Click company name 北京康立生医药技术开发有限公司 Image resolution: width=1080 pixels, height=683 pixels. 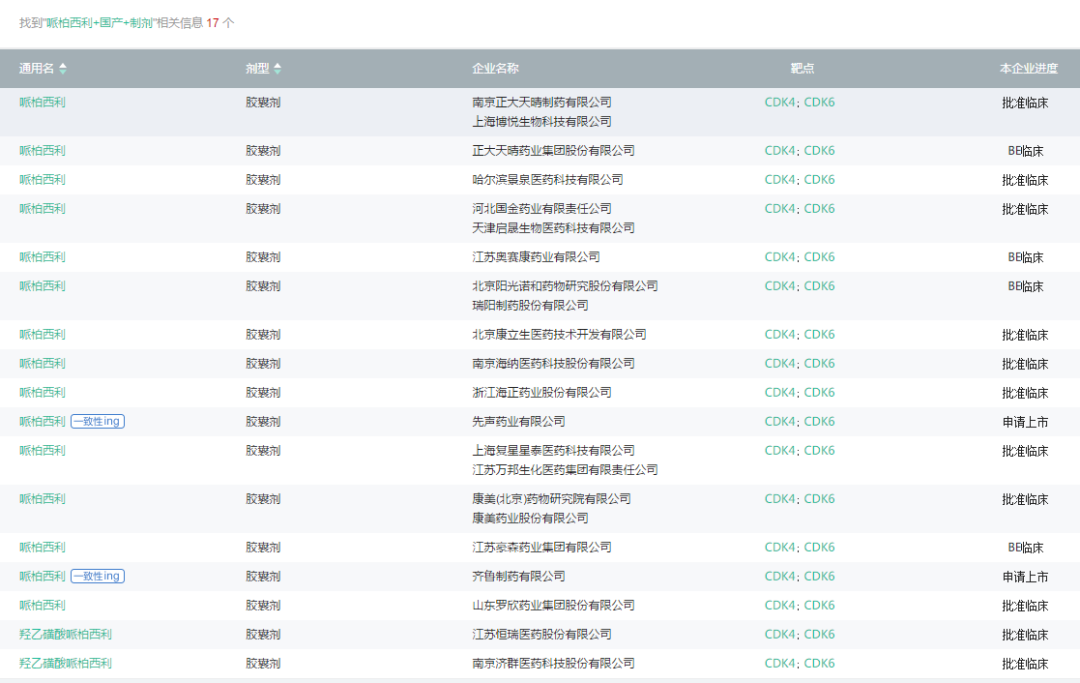point(559,335)
